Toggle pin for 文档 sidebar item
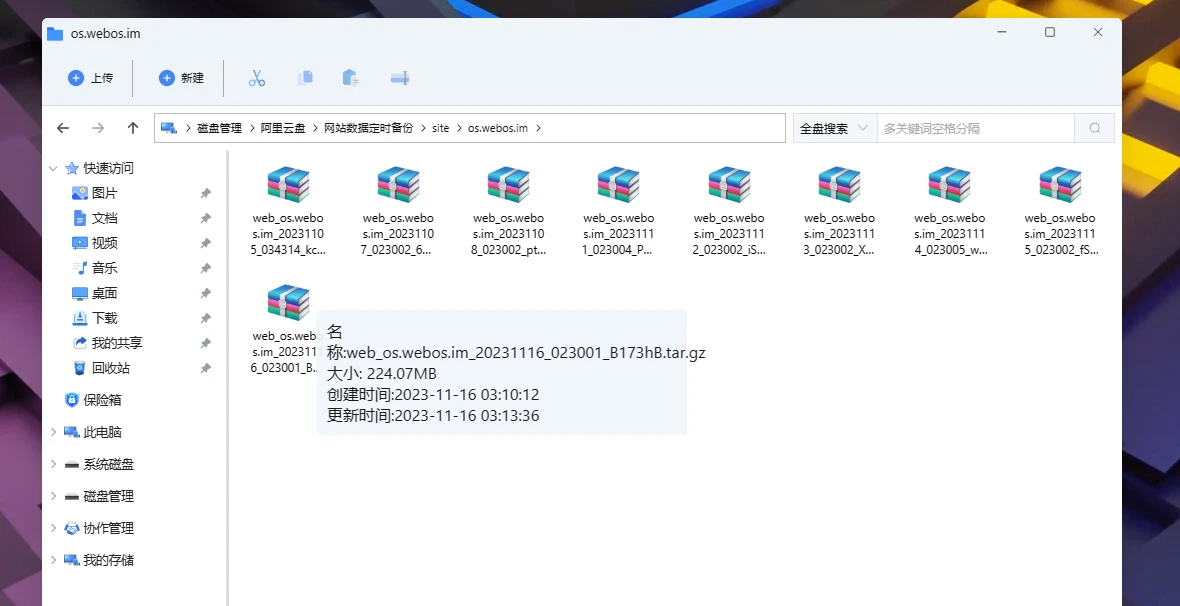 [x=205, y=219]
